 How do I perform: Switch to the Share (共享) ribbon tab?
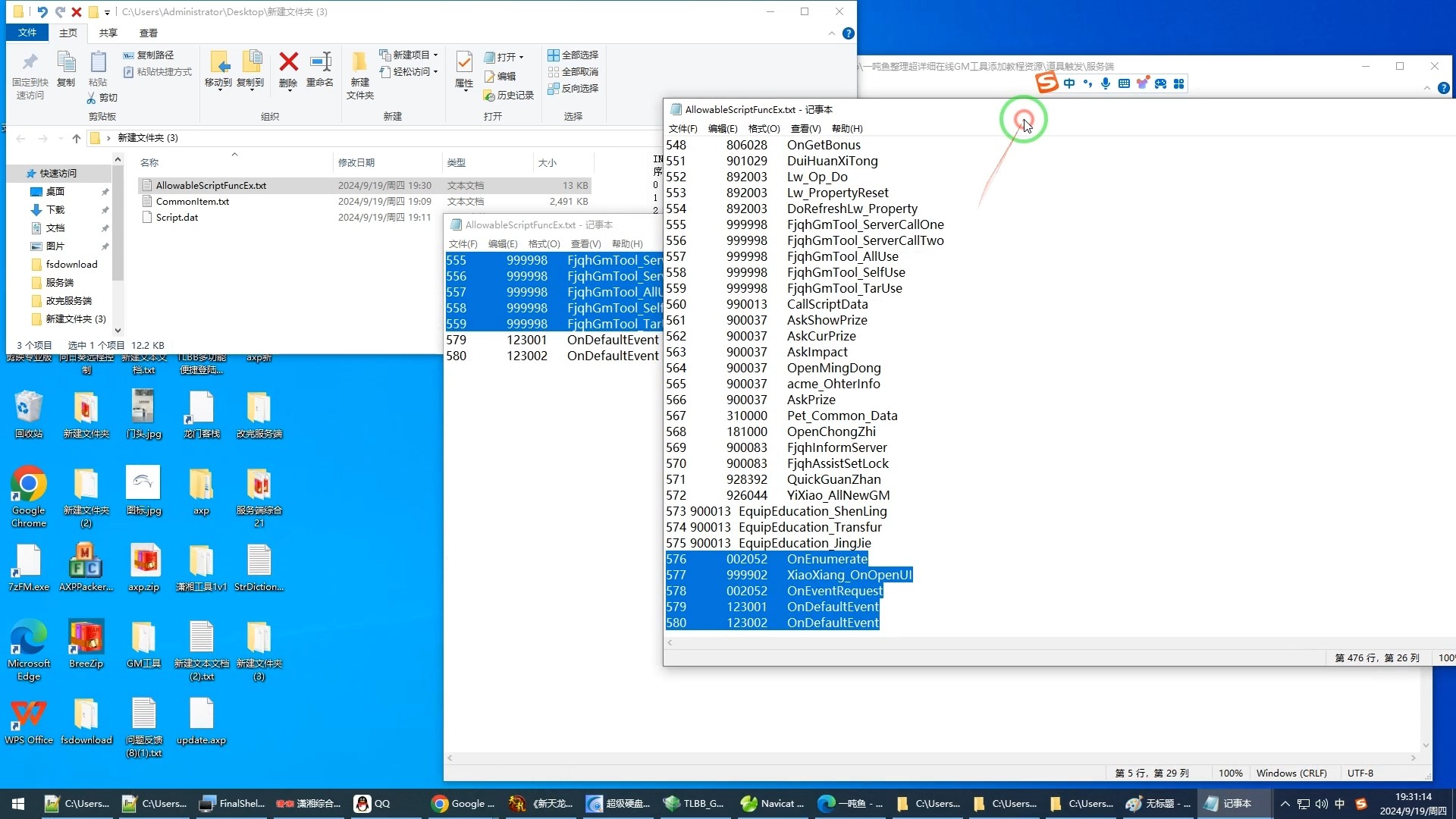click(x=108, y=33)
